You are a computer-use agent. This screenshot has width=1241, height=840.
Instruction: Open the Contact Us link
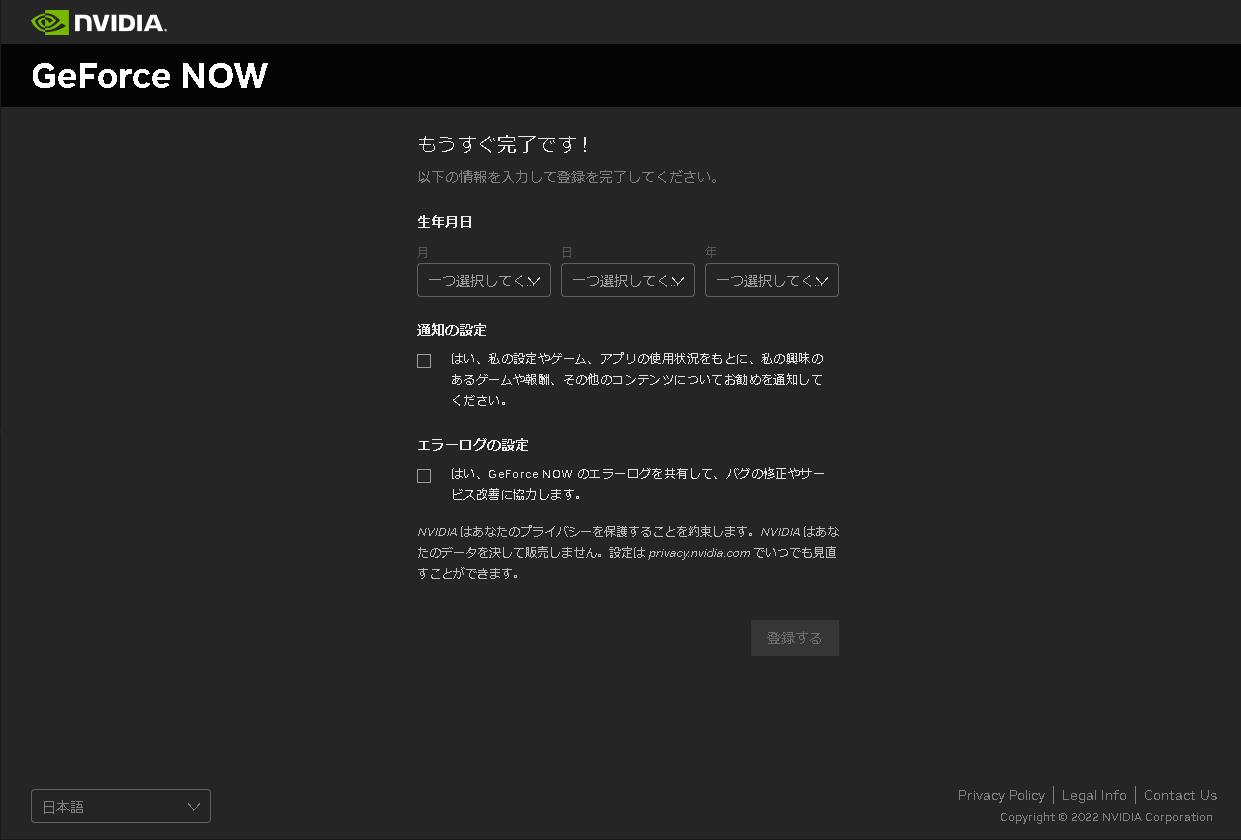pos(1180,795)
